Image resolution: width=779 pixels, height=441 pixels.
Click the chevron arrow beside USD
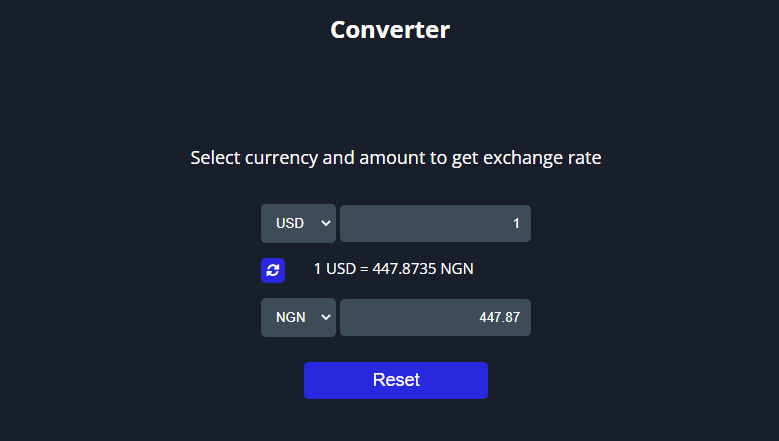[326, 223]
